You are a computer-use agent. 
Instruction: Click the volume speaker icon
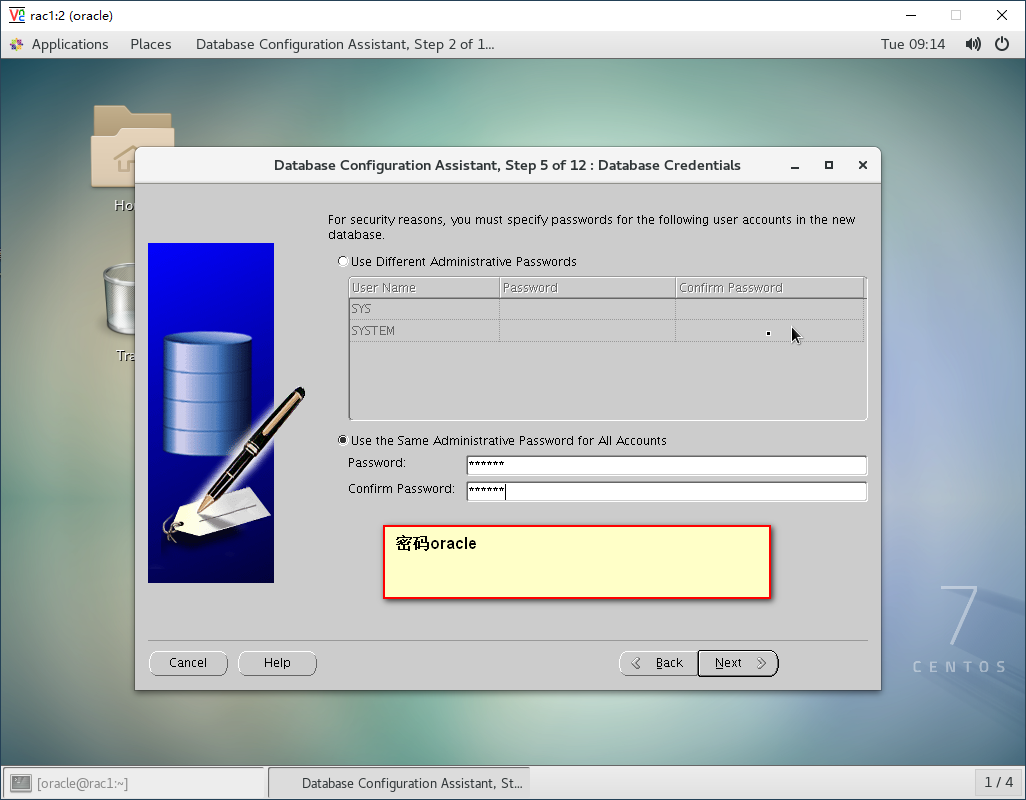pos(973,44)
